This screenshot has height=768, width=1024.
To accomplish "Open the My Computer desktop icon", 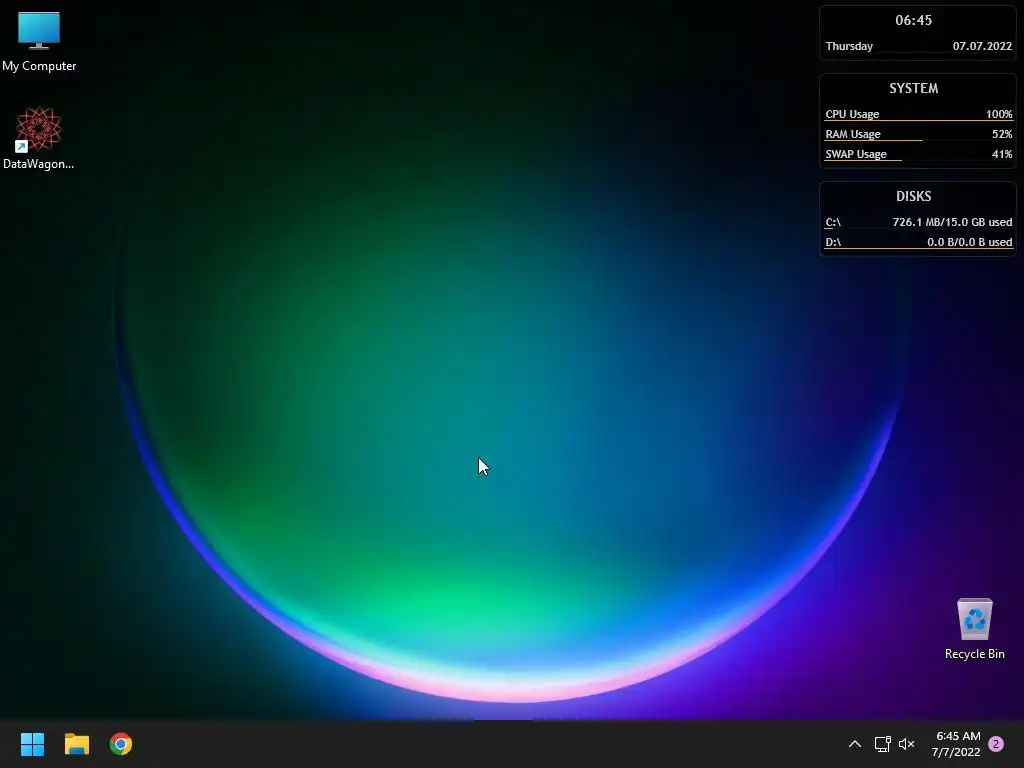I will pyautogui.click(x=39, y=41).
